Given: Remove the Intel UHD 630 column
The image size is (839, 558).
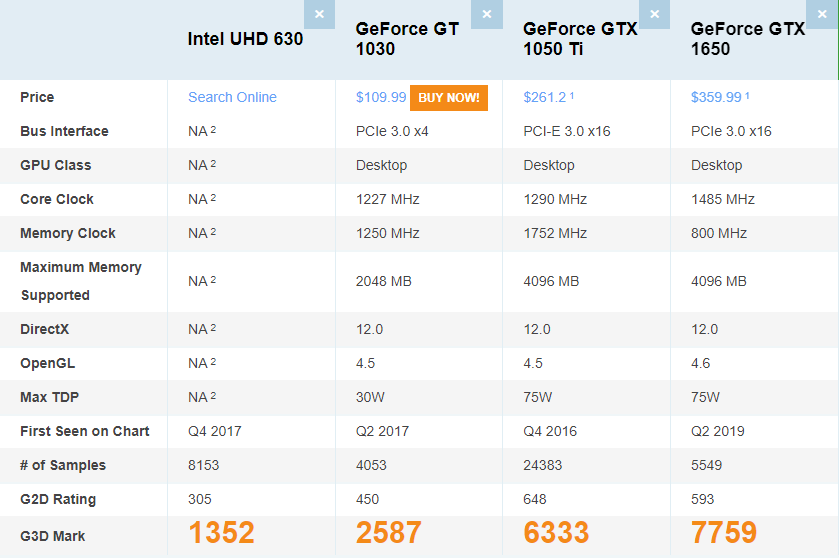Looking at the screenshot, I should coord(319,14).
